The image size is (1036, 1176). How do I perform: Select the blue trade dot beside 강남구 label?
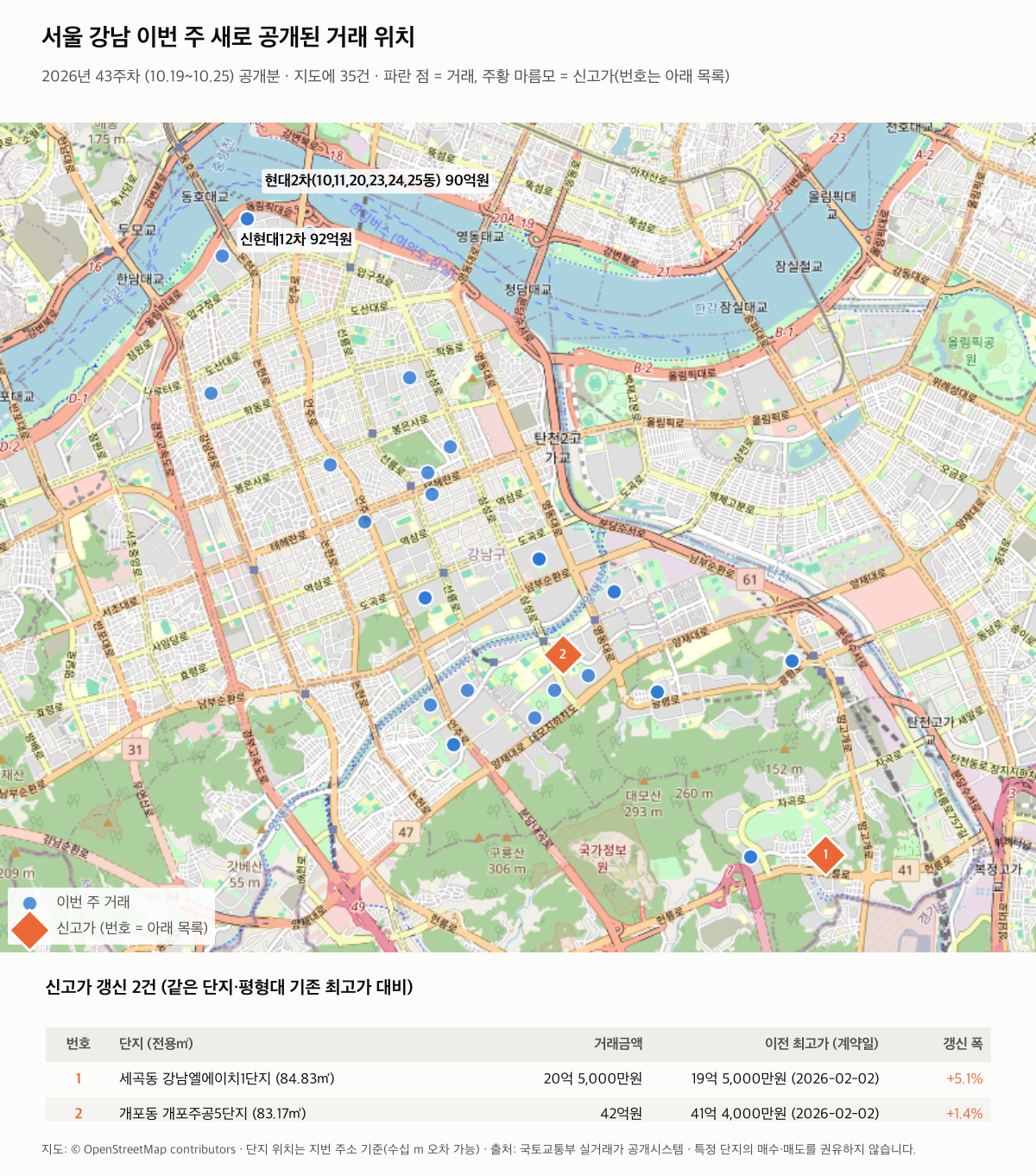pos(540,559)
